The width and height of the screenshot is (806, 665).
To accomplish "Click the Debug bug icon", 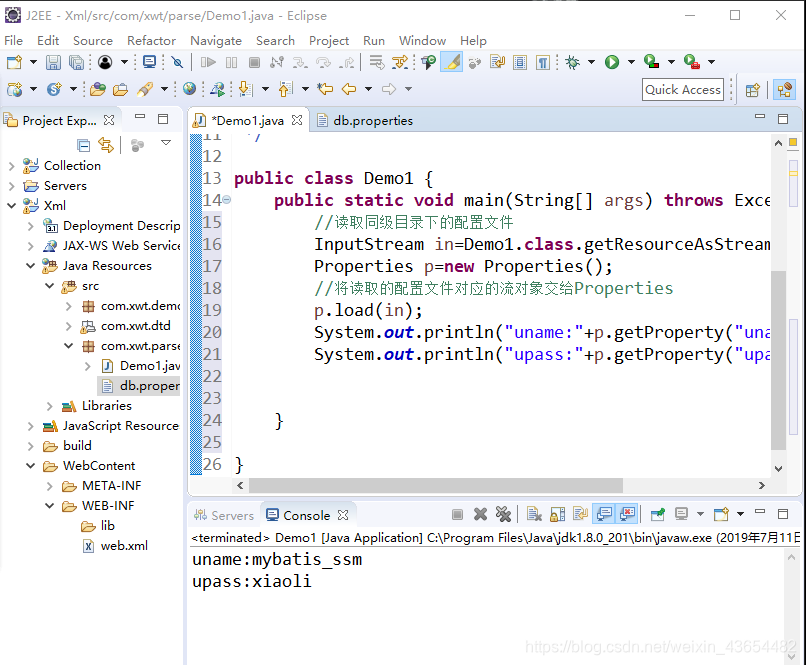I will [x=572, y=62].
